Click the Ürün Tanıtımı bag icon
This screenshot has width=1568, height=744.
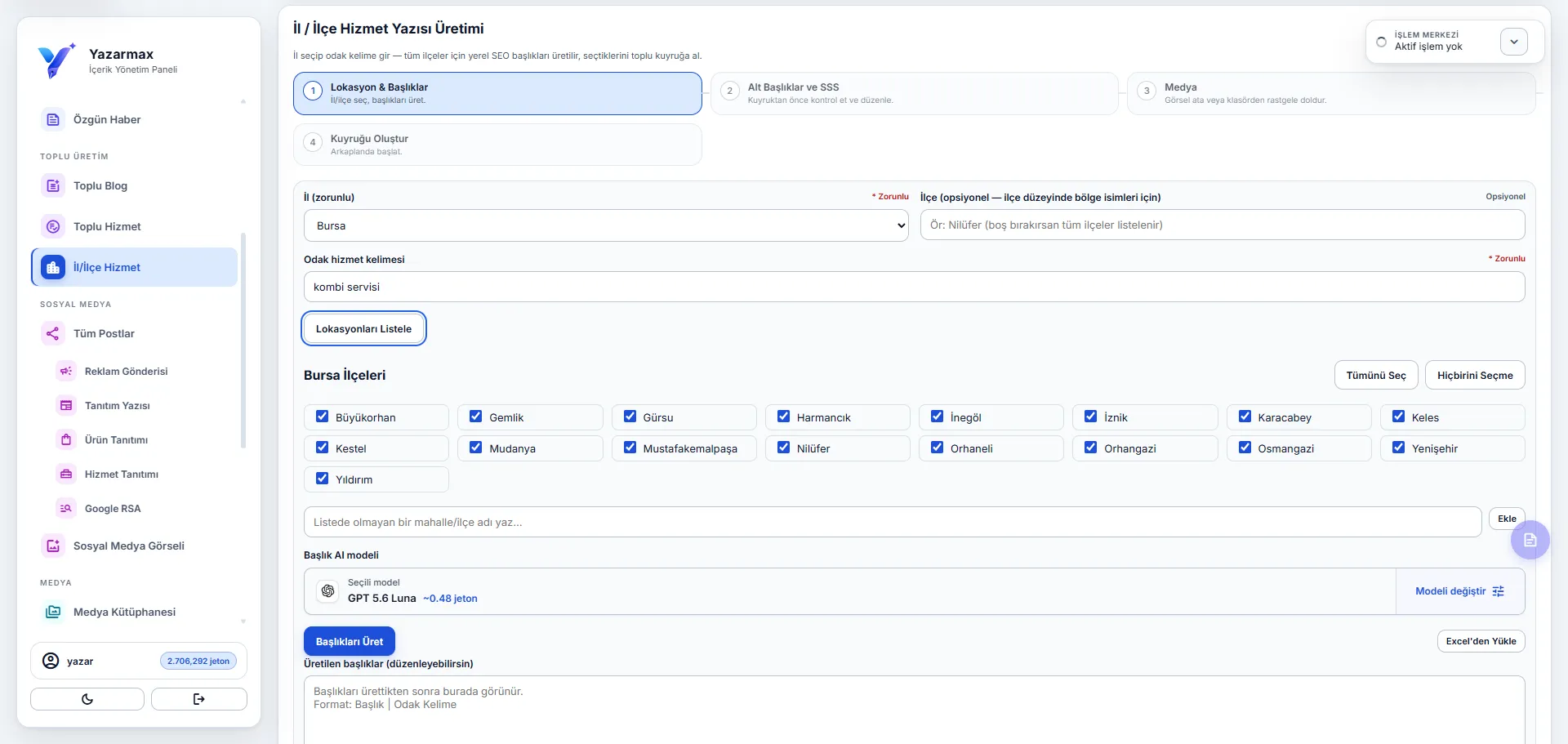click(66, 439)
